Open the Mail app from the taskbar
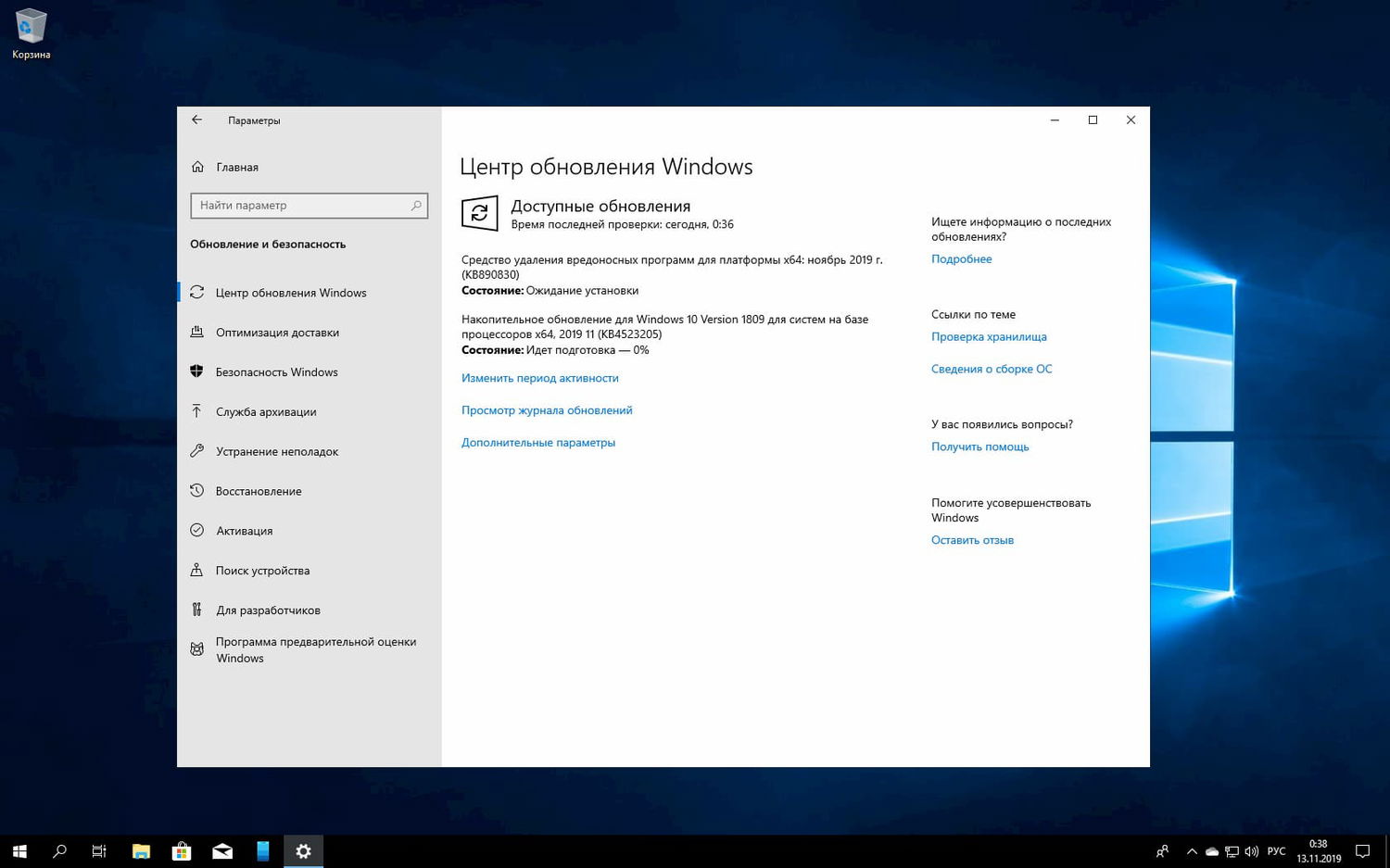This screenshot has height=868, width=1390. (221, 850)
